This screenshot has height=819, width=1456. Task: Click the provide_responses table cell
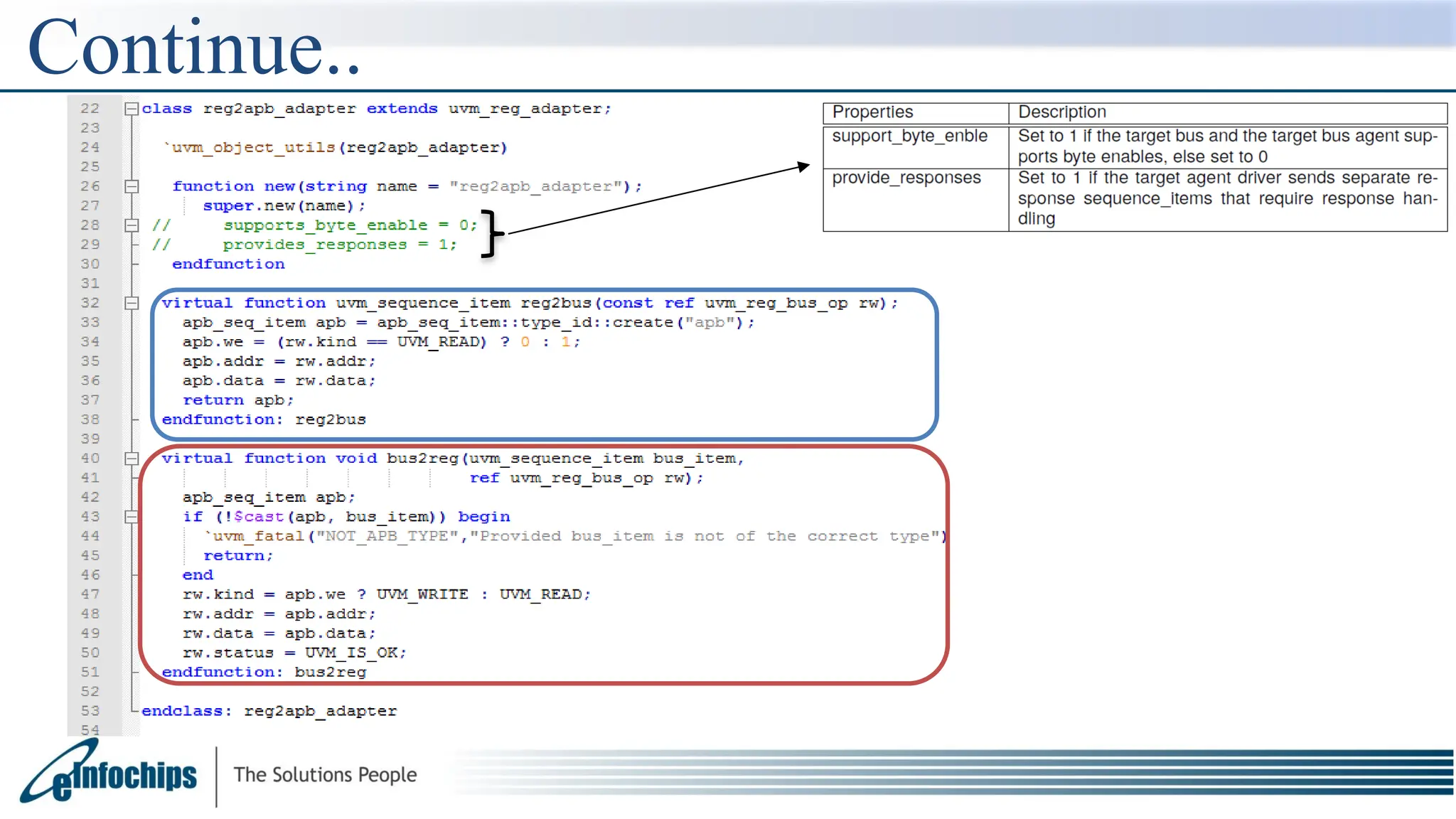906,178
